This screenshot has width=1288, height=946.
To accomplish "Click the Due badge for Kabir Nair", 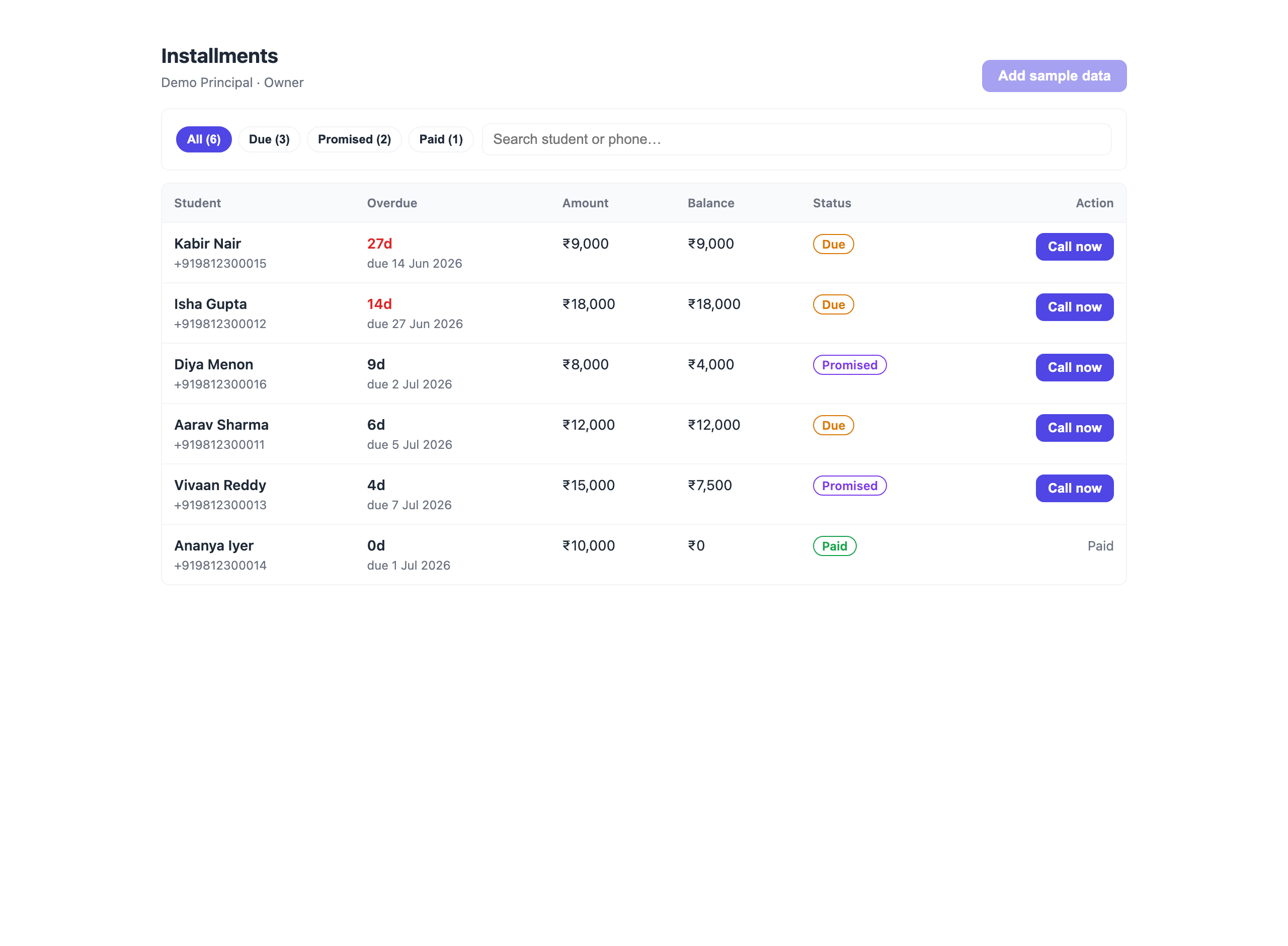I will [833, 245].
